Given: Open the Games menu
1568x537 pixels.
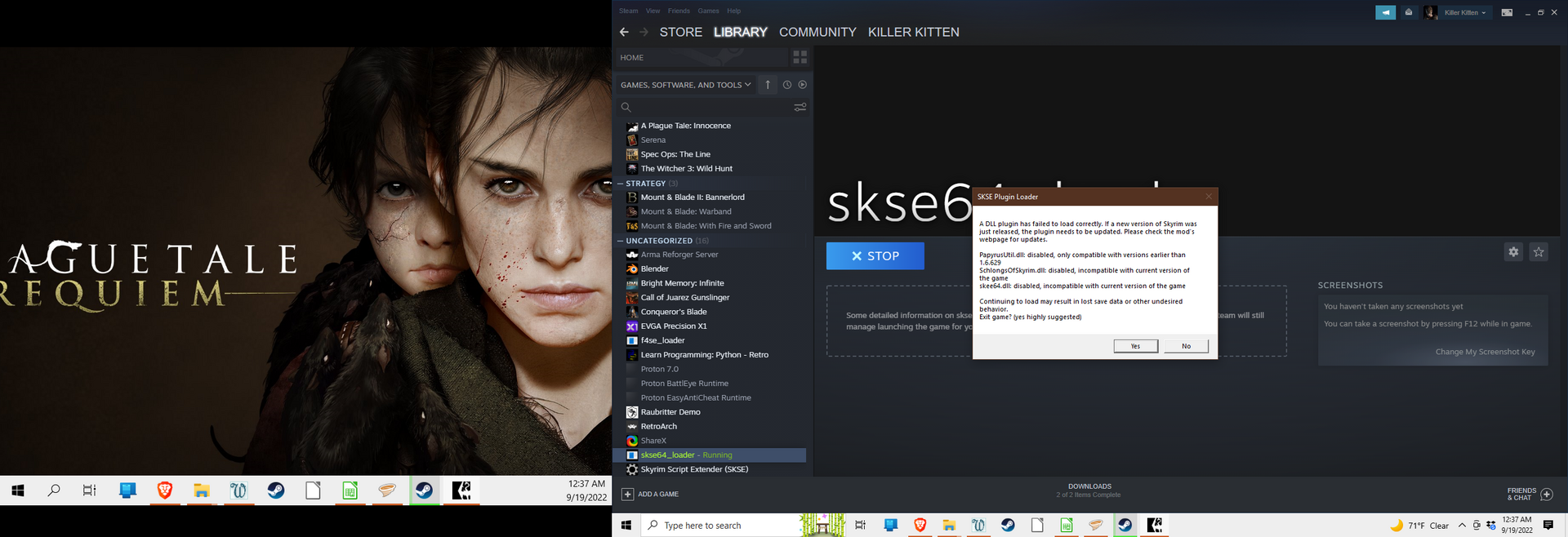Looking at the screenshot, I should [x=708, y=11].
